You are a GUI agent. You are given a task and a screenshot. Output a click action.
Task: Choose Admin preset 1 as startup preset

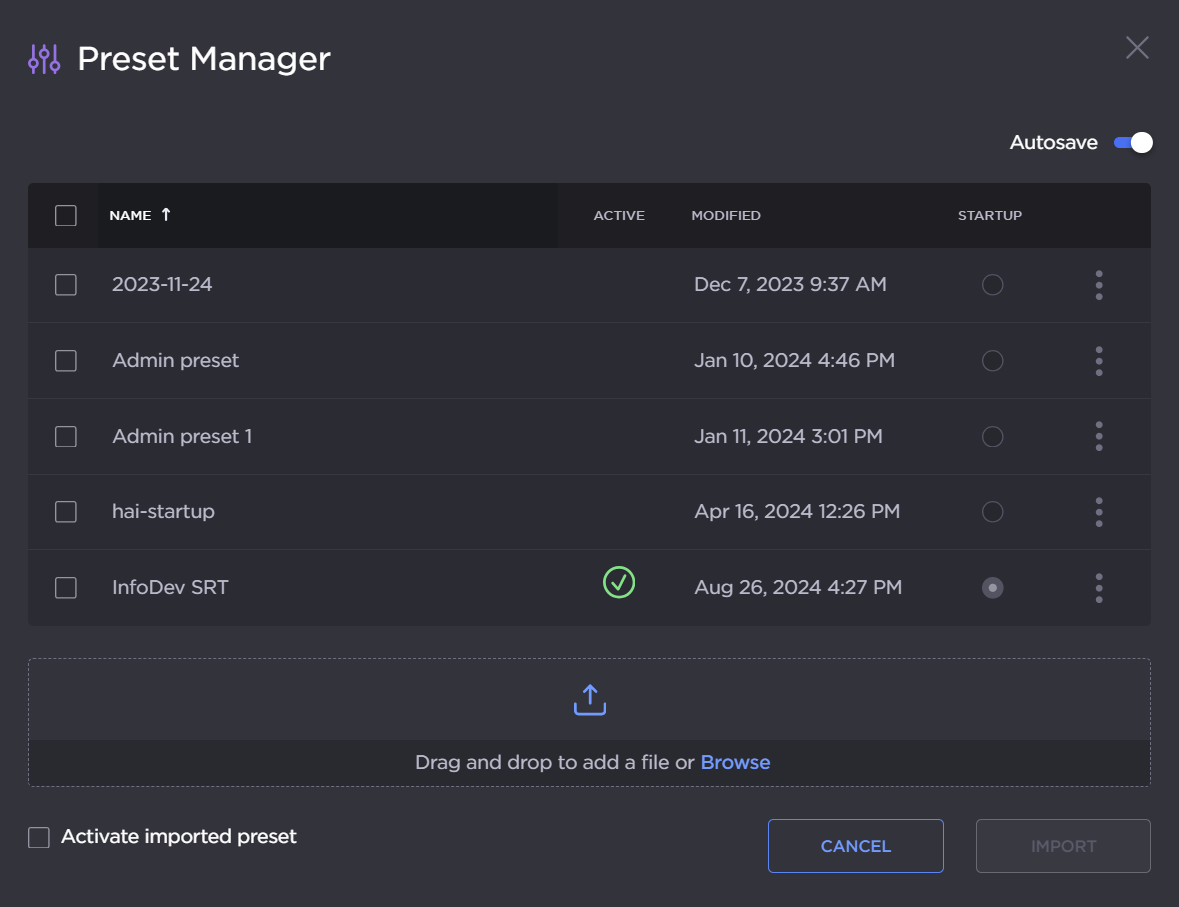coord(992,436)
